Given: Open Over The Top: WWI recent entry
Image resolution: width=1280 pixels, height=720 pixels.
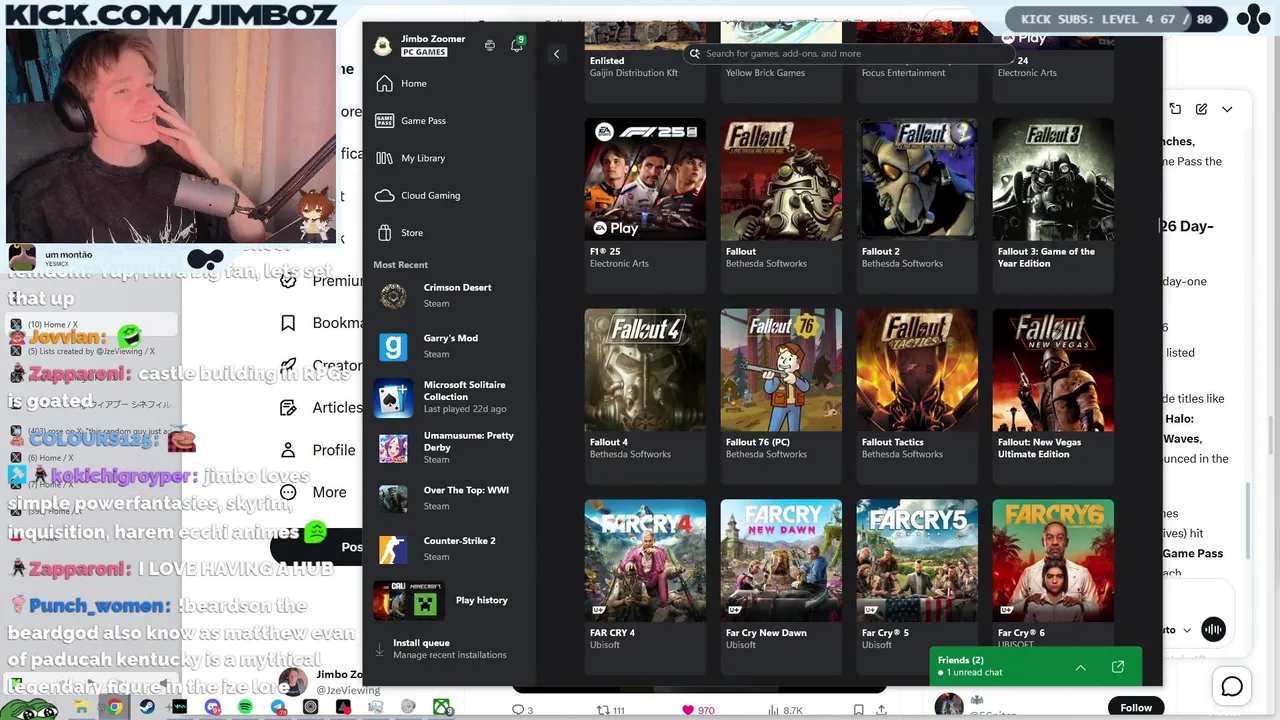Looking at the screenshot, I should coord(450,498).
